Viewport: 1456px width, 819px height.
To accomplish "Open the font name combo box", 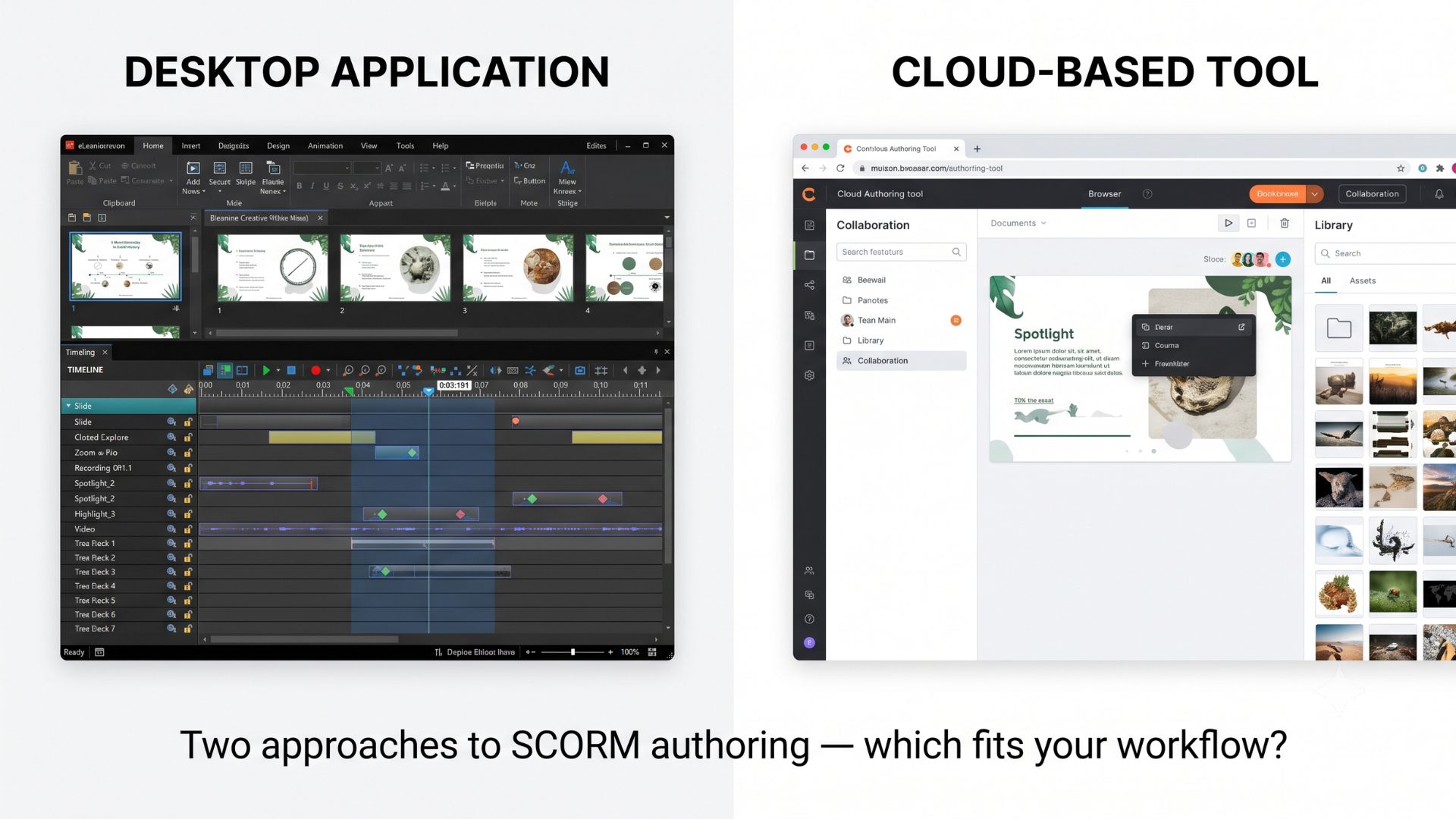I will click(x=322, y=168).
